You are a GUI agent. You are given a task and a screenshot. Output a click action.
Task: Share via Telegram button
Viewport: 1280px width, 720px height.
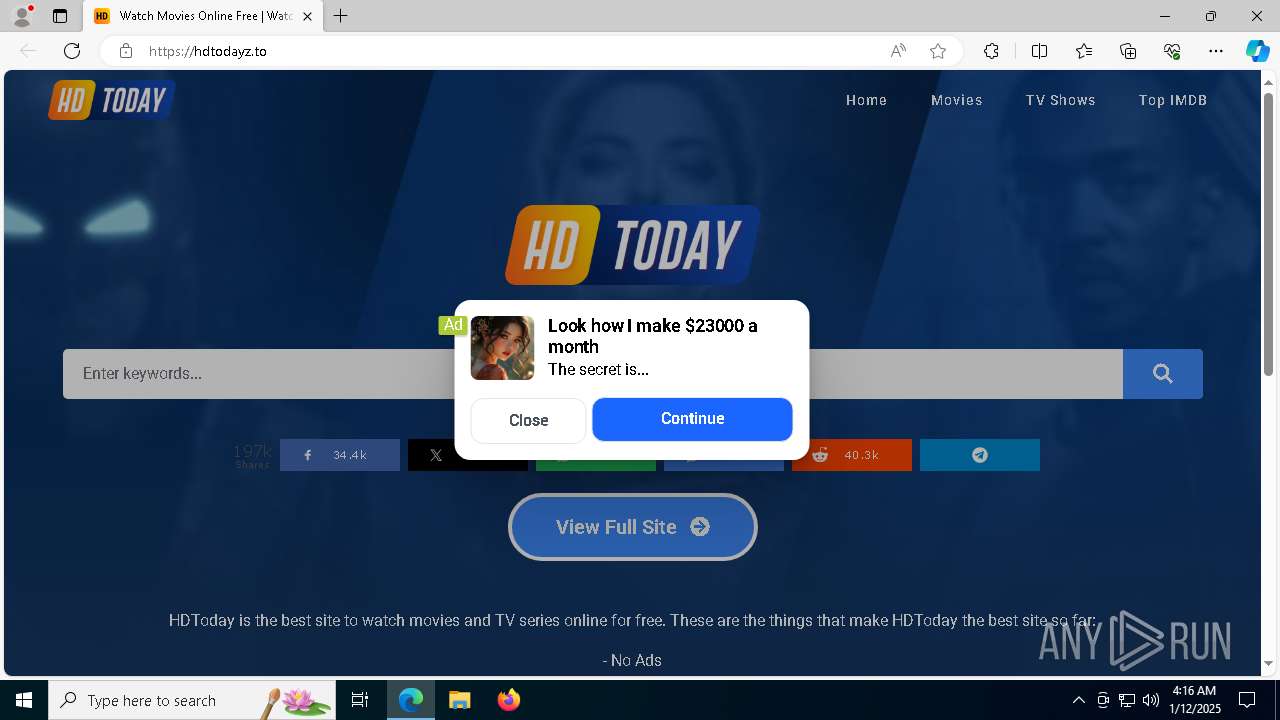[x=980, y=455]
